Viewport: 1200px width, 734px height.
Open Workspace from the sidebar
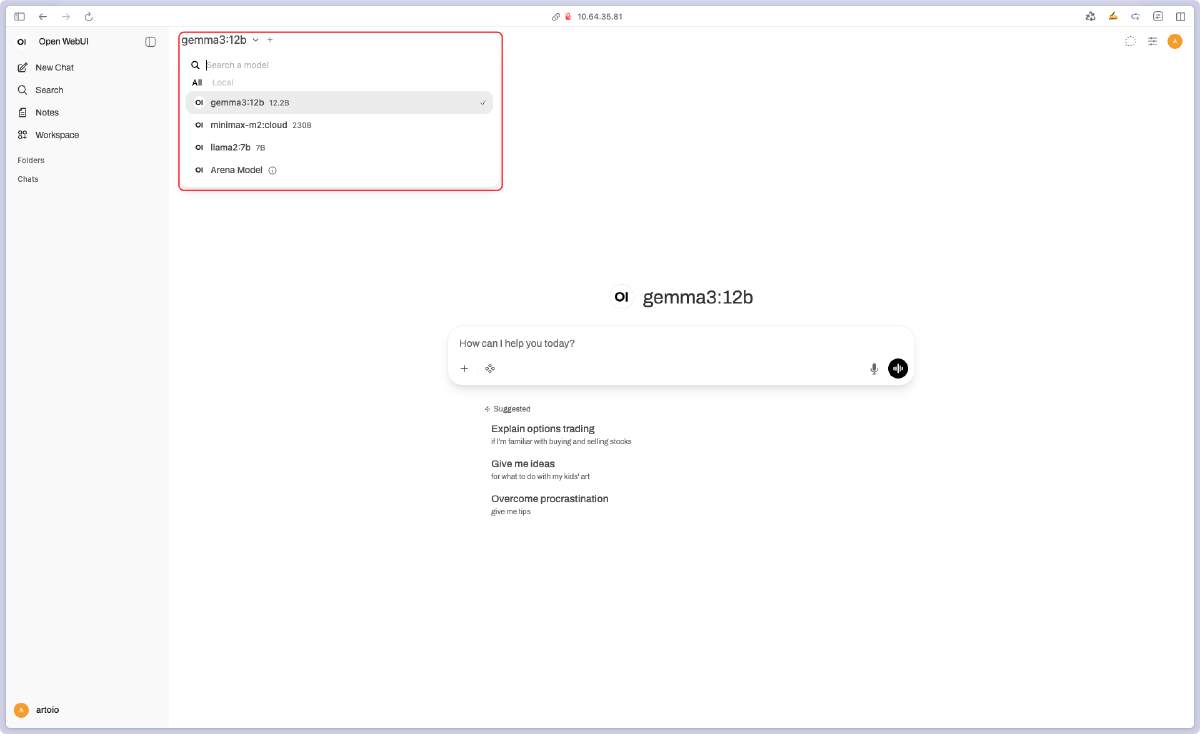tap(57, 135)
